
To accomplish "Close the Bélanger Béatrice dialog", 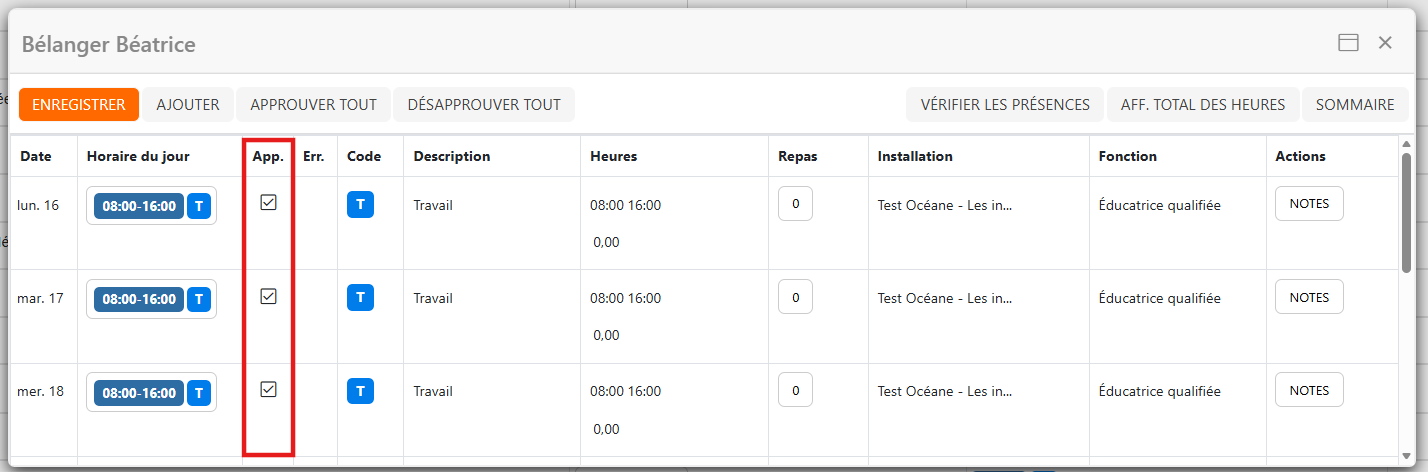I will [x=1385, y=43].
